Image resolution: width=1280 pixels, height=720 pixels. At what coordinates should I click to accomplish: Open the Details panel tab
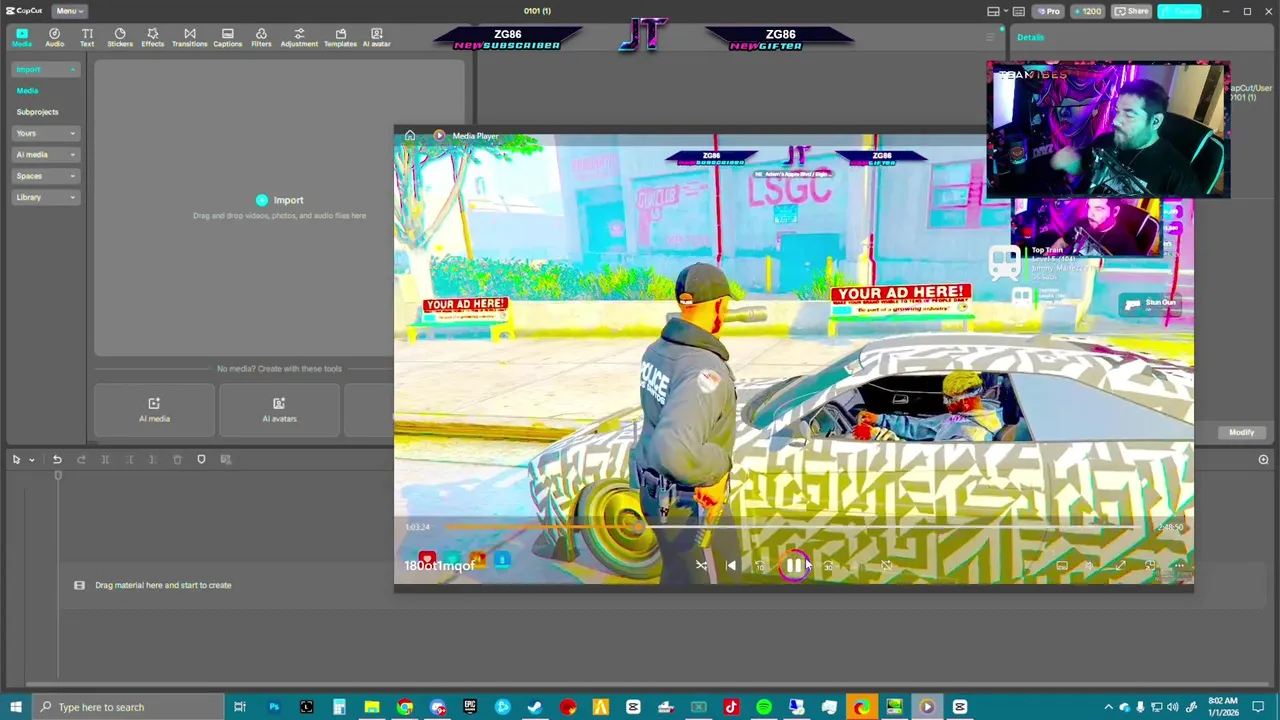click(1031, 38)
